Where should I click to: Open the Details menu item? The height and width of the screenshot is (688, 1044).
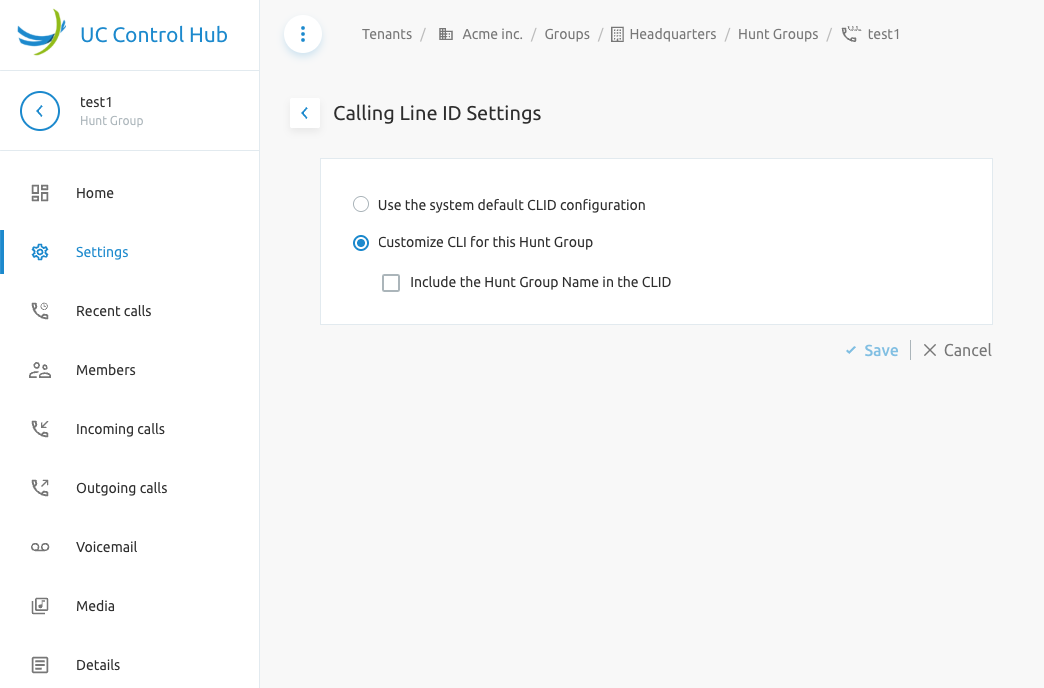[97, 665]
